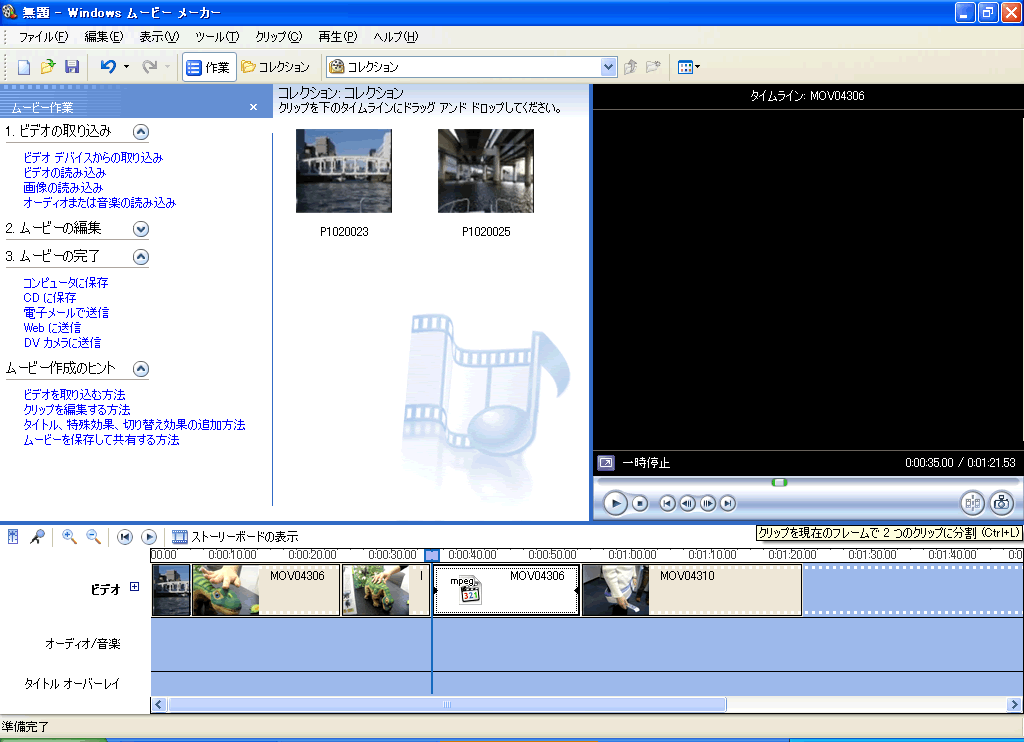Switch to storyboard view via ストーリーボードの表示

click(x=235, y=537)
